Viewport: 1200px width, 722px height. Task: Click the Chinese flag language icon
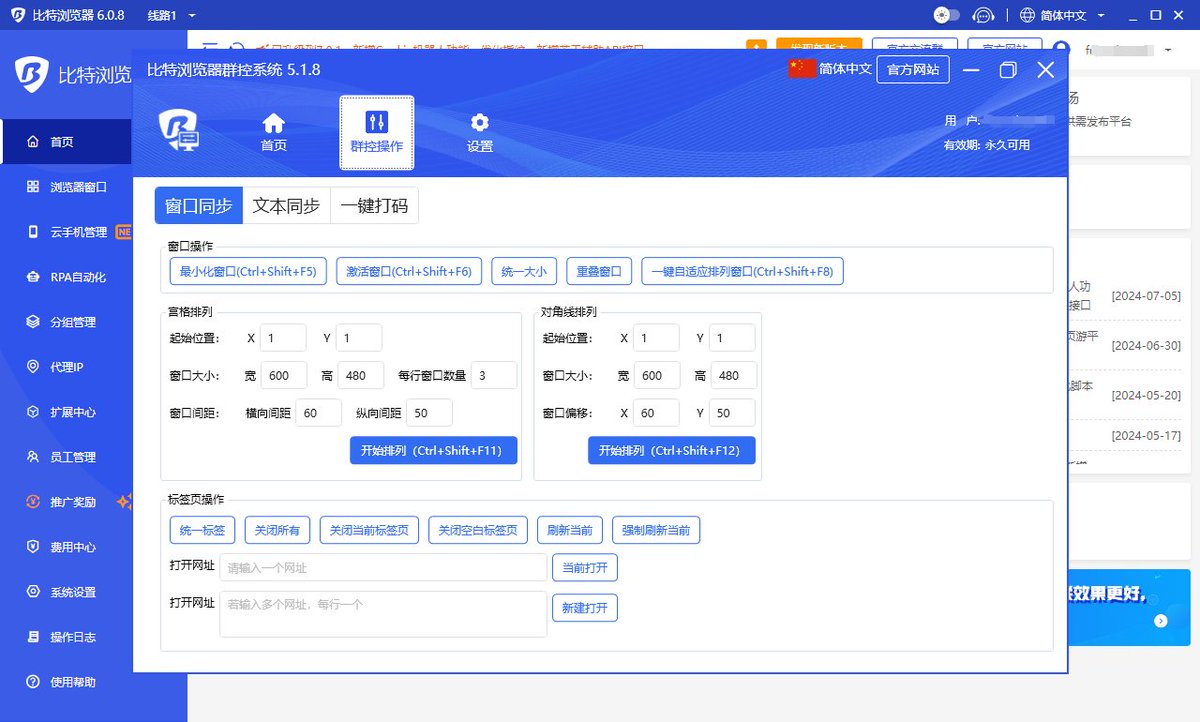(x=802, y=69)
